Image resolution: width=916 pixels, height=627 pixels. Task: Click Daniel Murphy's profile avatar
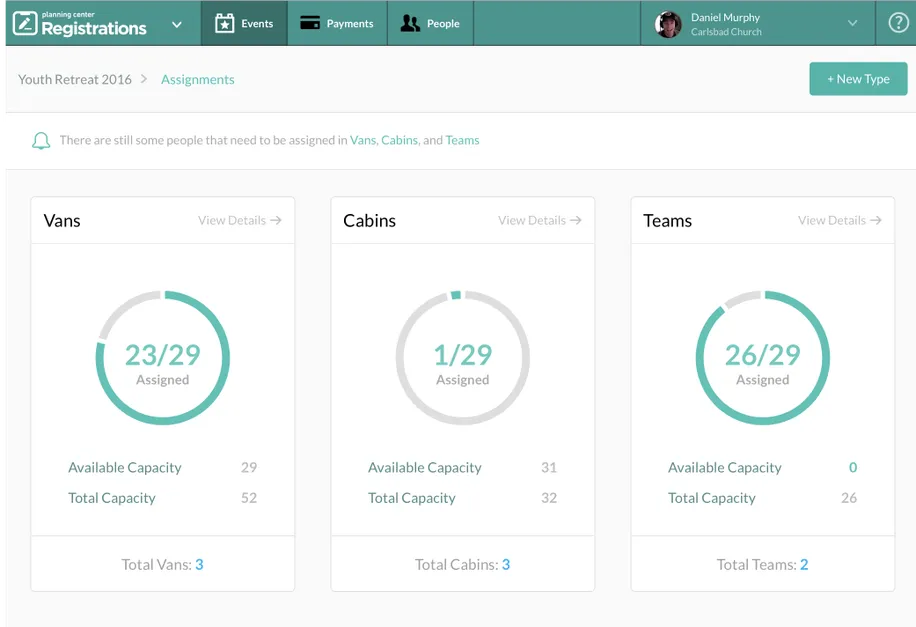(668, 24)
